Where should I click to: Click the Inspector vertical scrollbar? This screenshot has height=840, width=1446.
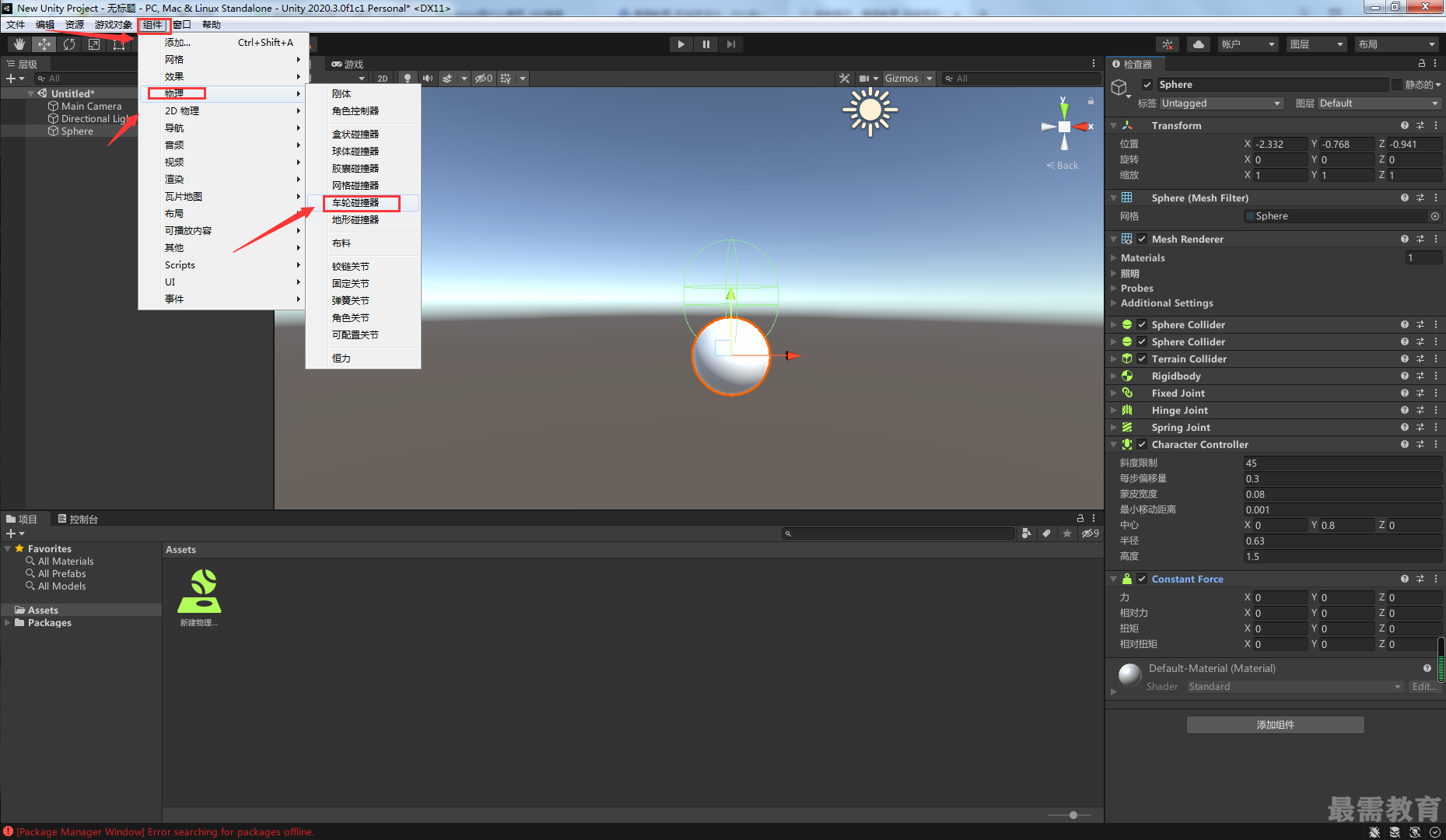(x=1441, y=661)
